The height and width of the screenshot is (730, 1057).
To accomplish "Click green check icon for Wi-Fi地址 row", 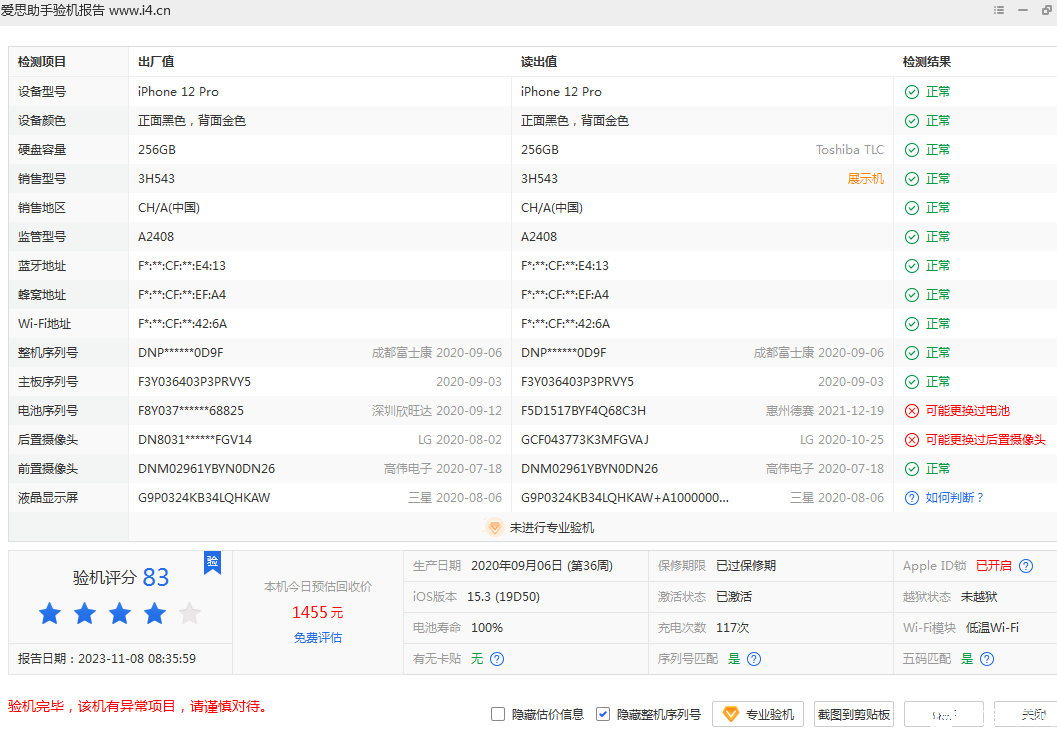I will click(x=911, y=324).
